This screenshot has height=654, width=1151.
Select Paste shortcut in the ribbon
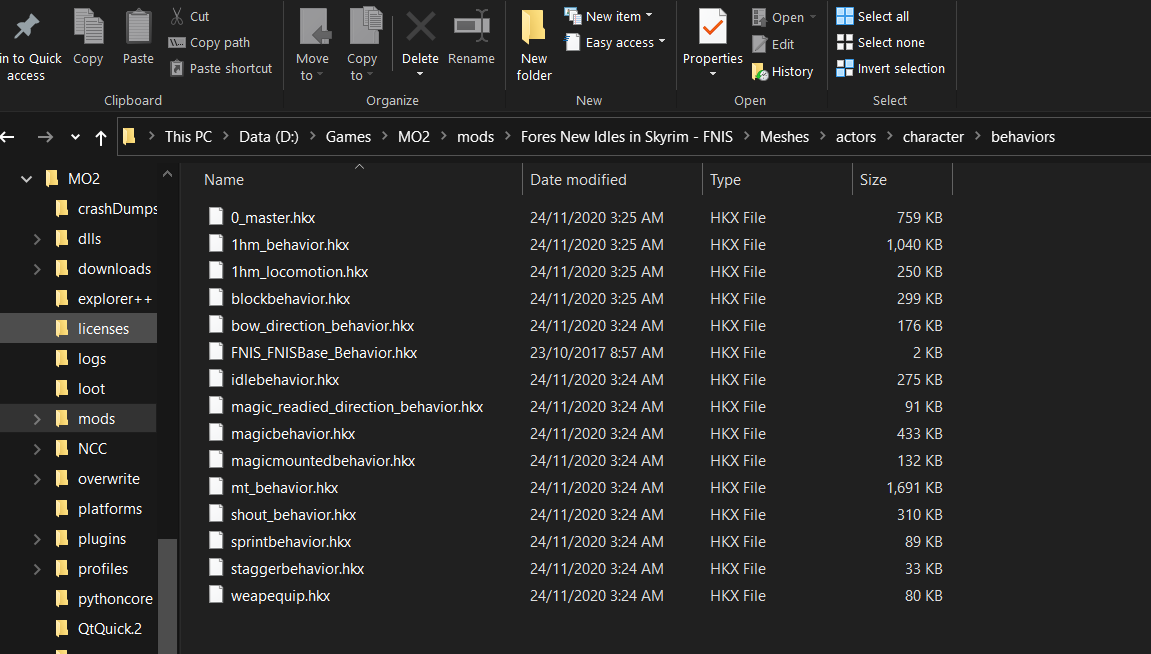click(221, 68)
